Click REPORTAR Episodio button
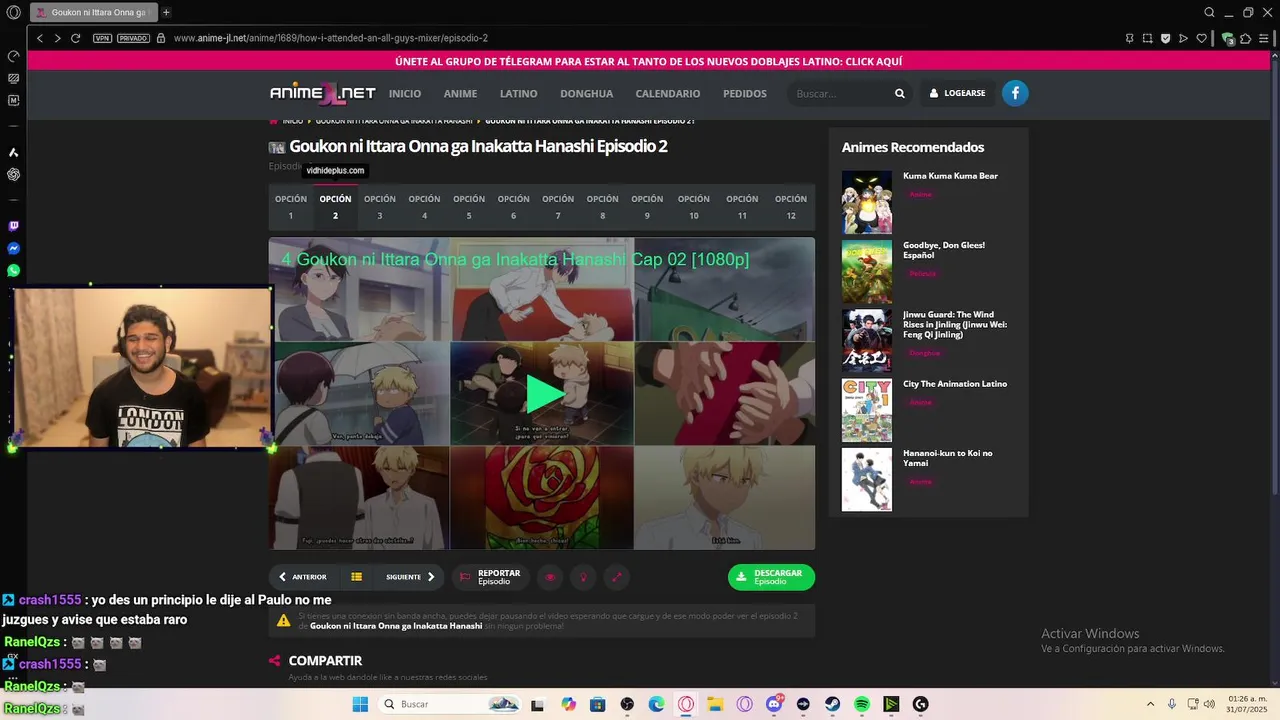 click(x=490, y=577)
